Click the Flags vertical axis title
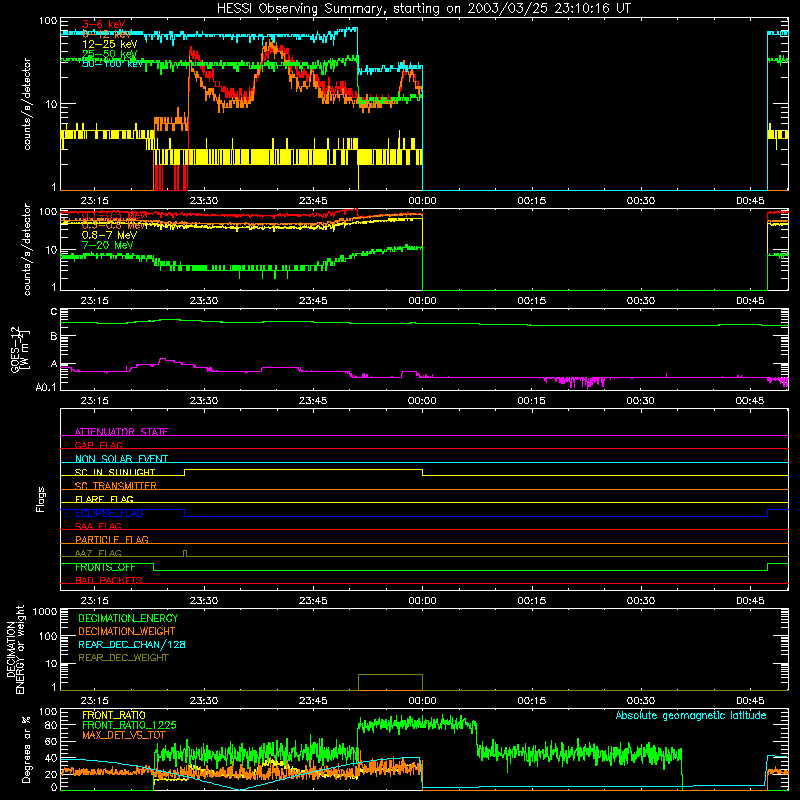 click(x=41, y=499)
